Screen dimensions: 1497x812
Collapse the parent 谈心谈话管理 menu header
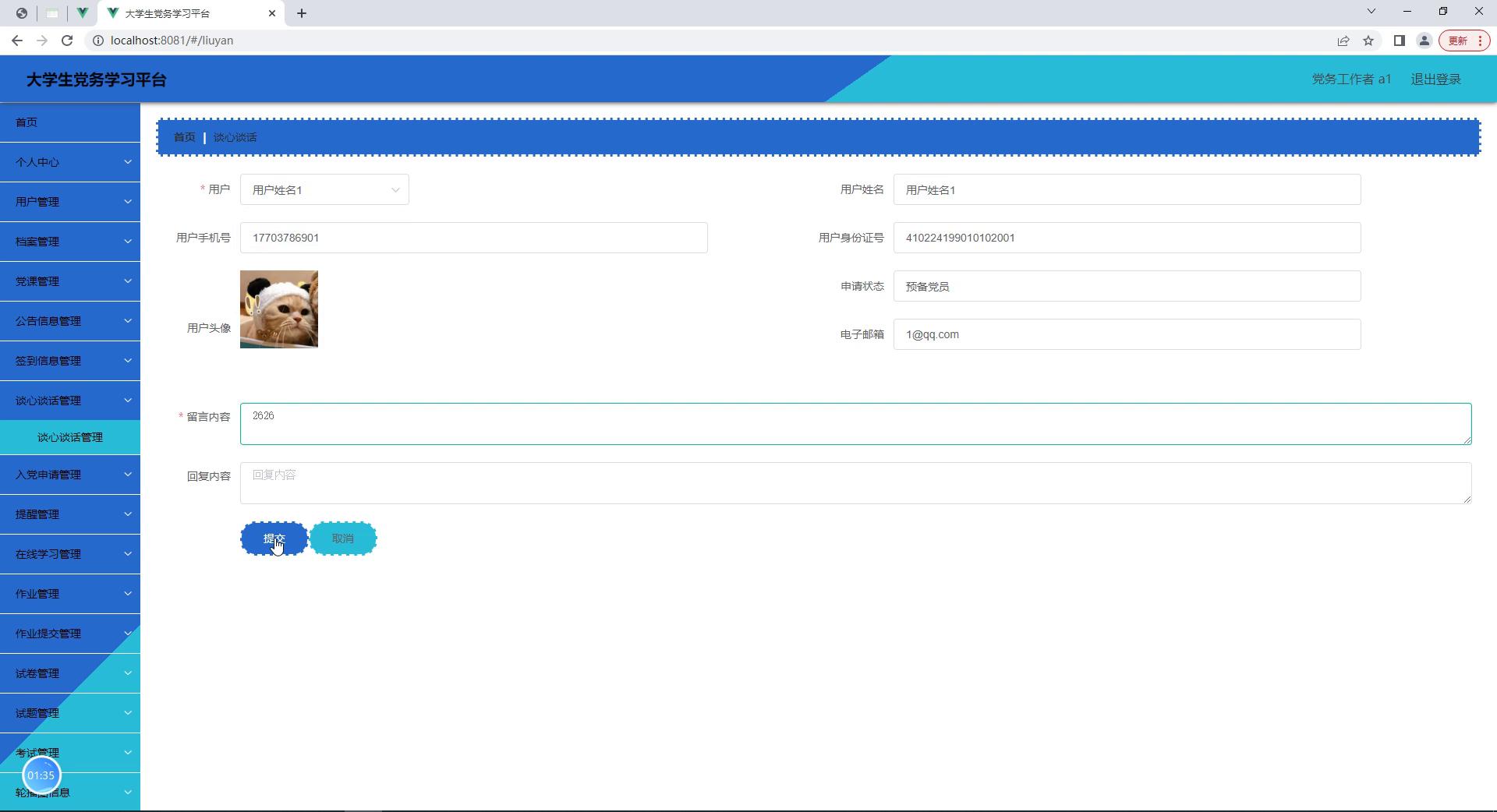(70, 401)
